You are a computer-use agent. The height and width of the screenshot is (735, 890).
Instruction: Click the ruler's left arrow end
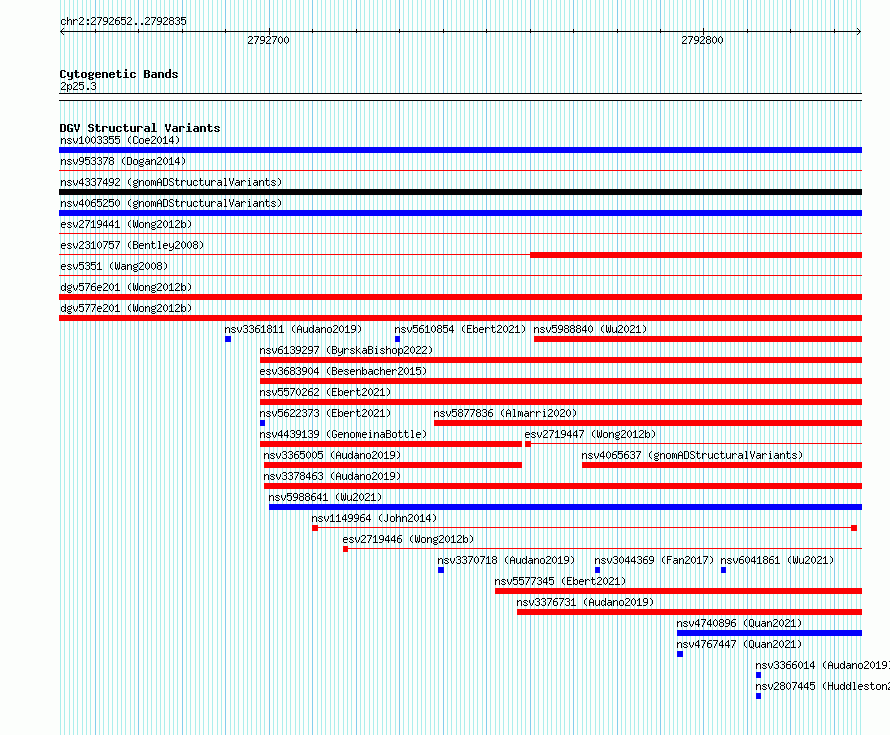click(62, 32)
